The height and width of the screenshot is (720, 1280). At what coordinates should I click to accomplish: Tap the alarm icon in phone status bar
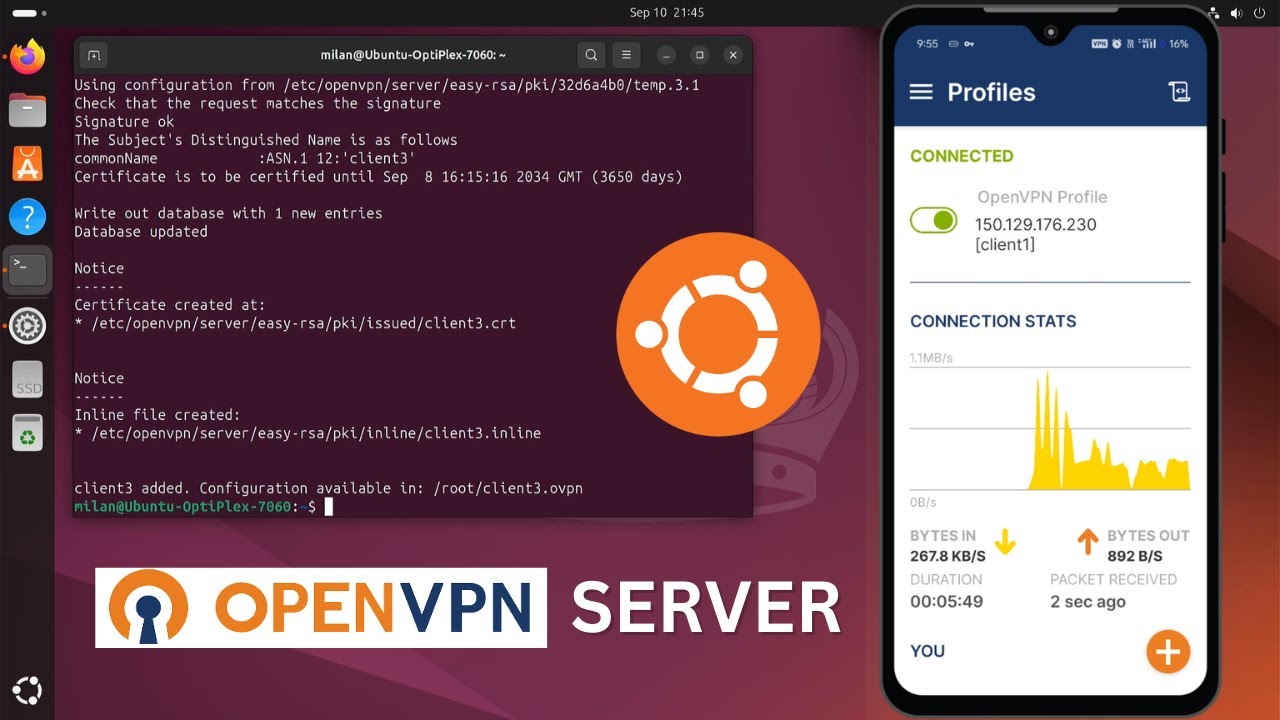[x=1117, y=44]
